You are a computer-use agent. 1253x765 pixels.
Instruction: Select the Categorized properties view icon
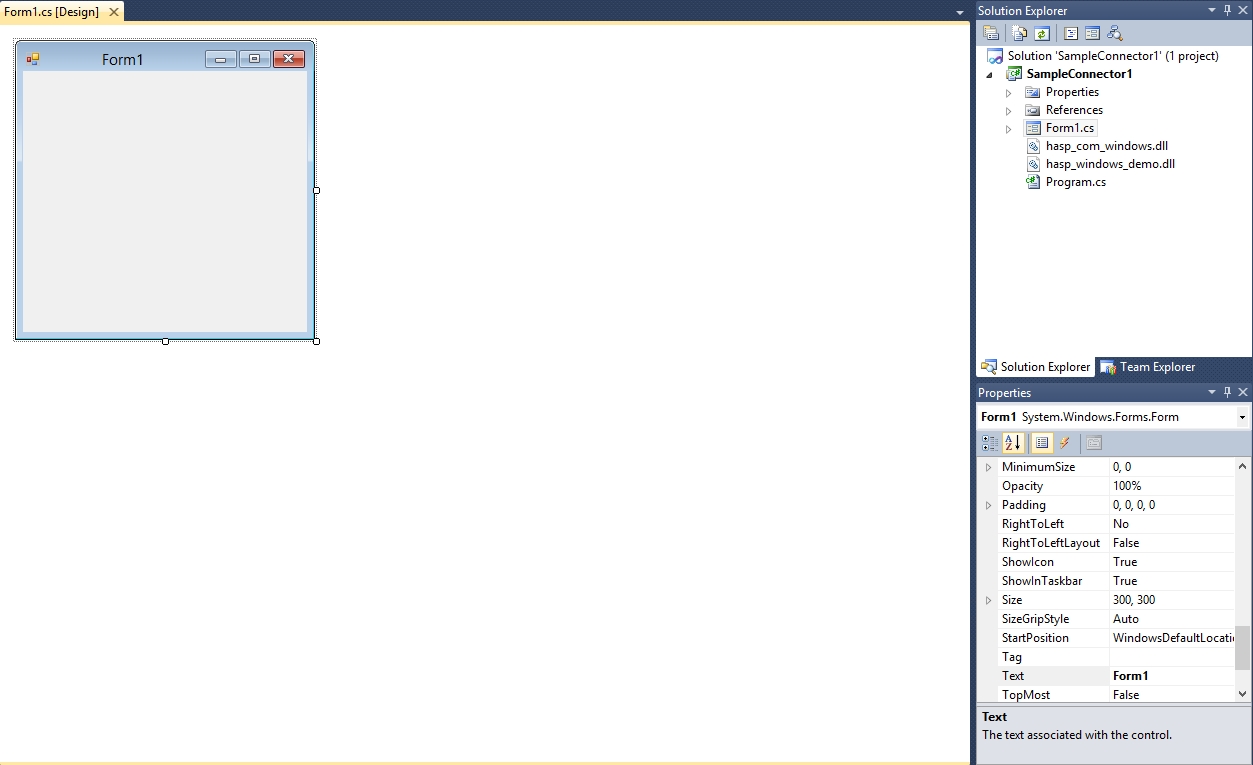point(988,443)
